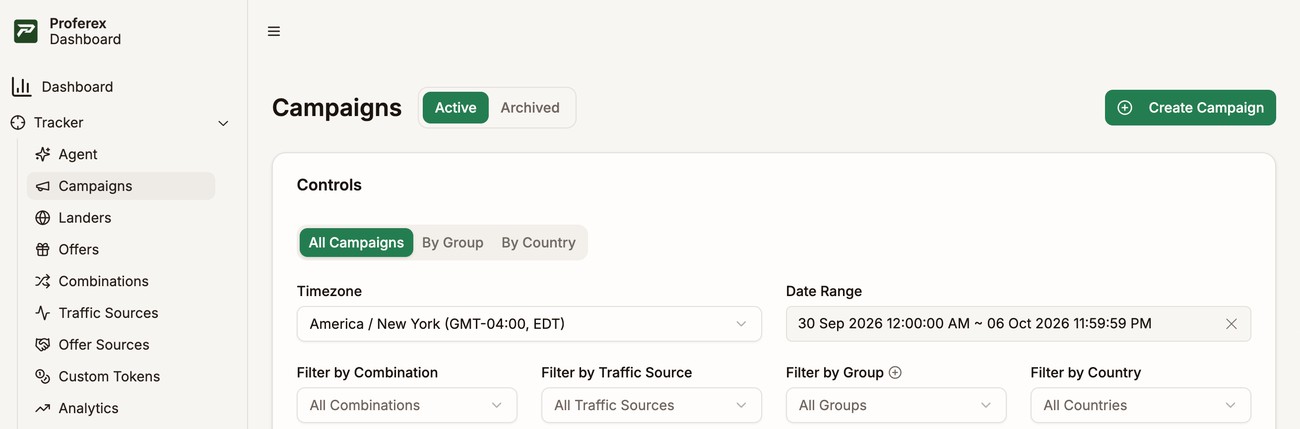Select the By Group view tab
The width and height of the screenshot is (1300, 429).
[453, 242]
